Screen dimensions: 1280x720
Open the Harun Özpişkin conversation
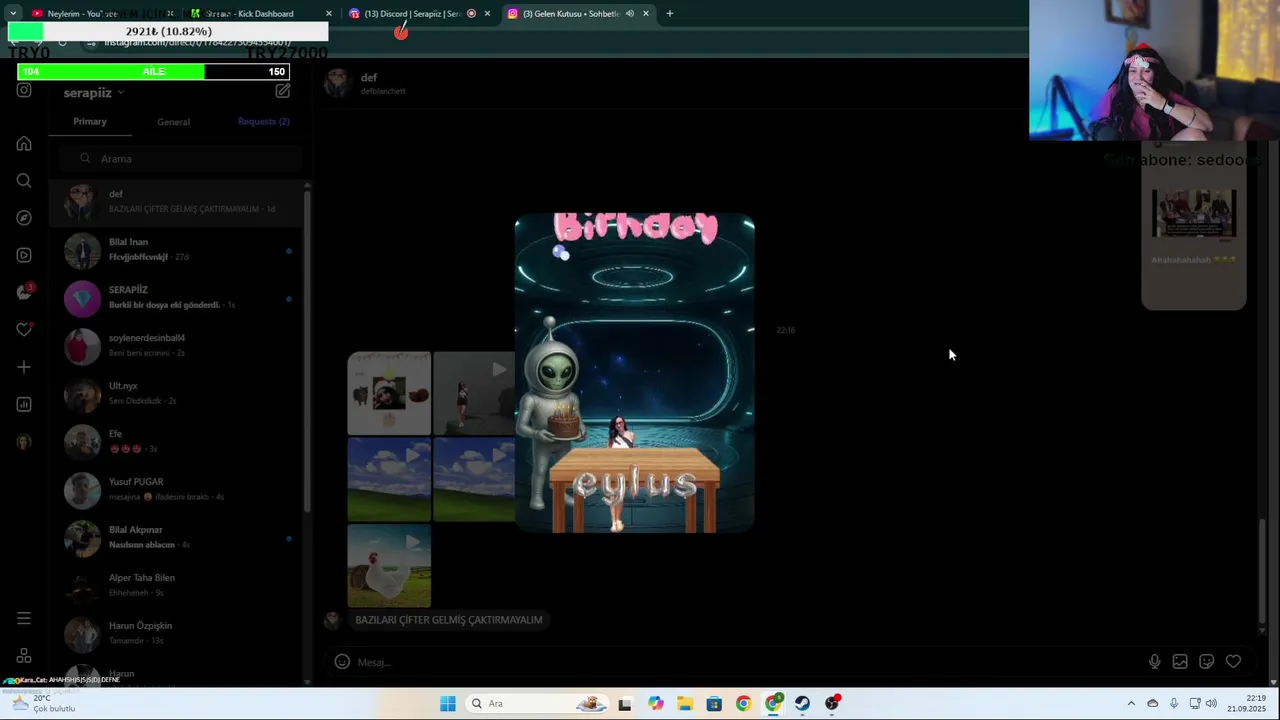coord(178,634)
